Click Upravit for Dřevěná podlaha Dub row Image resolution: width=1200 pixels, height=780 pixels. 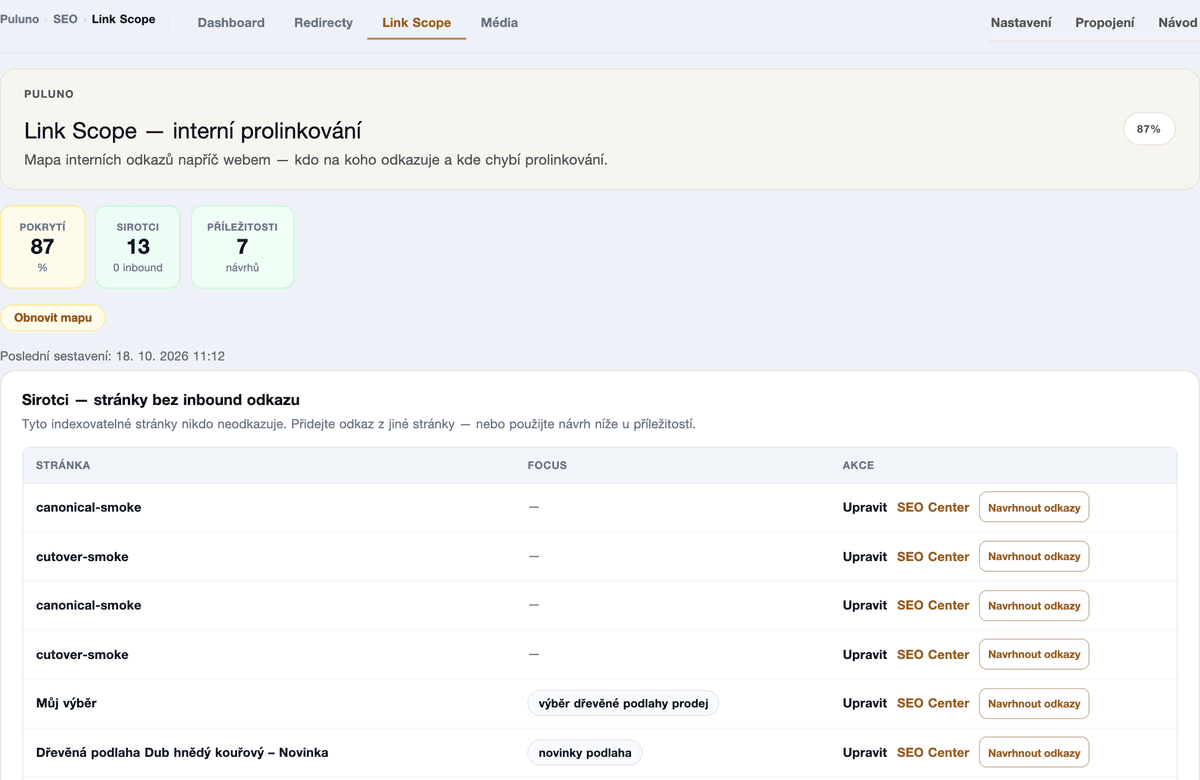[865, 752]
